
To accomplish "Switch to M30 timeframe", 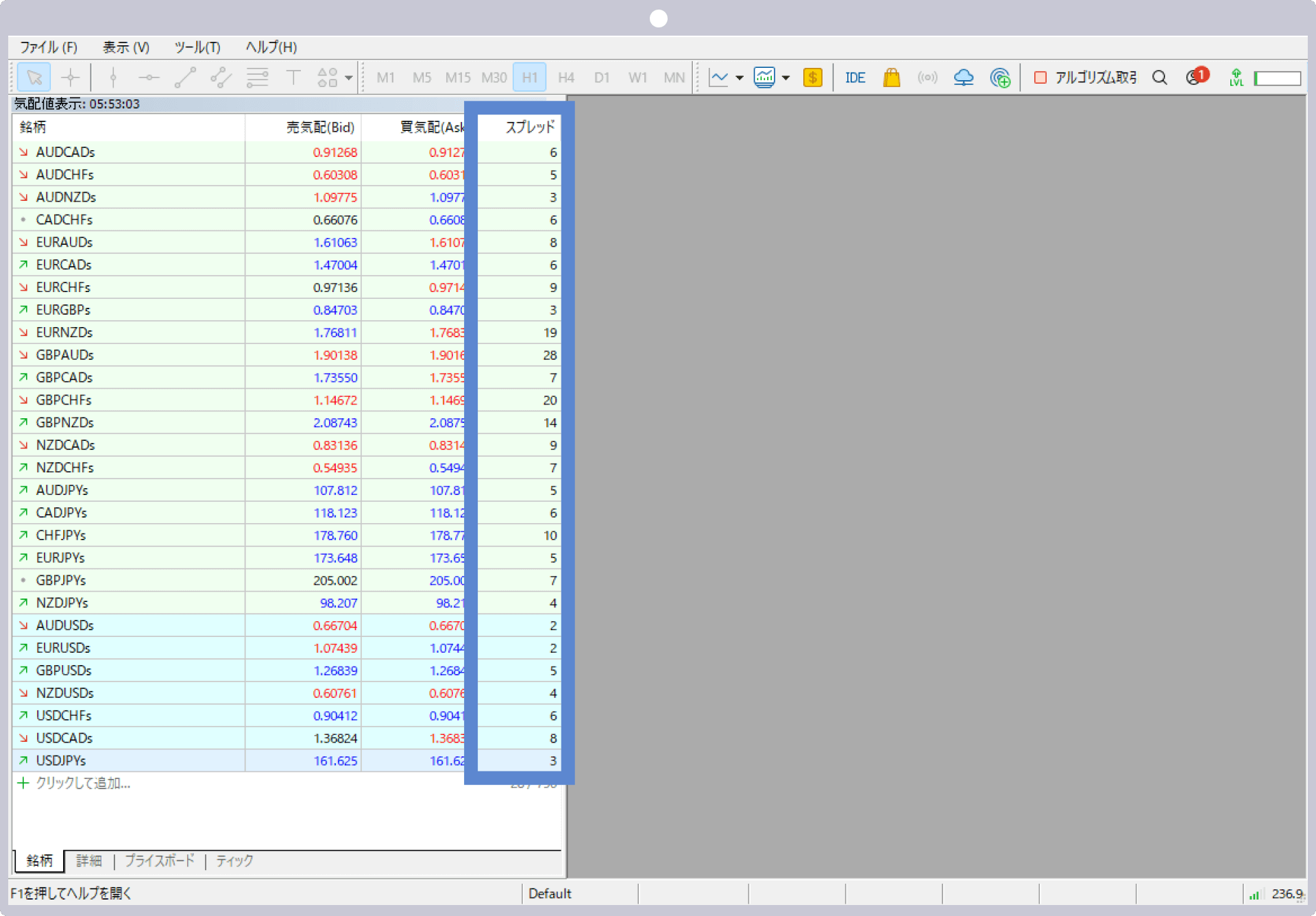I will tap(494, 77).
